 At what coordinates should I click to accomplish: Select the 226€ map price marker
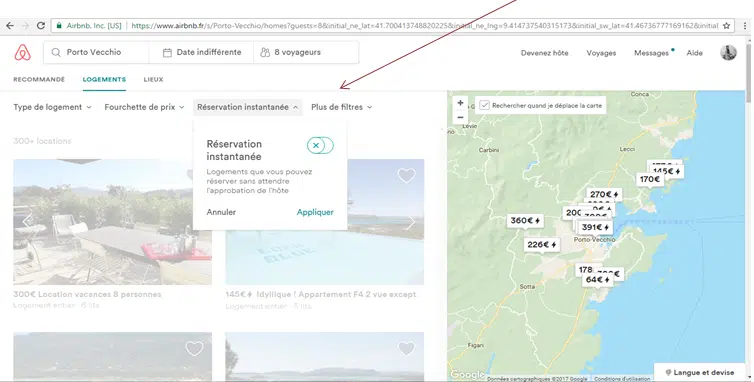pyautogui.click(x=541, y=245)
